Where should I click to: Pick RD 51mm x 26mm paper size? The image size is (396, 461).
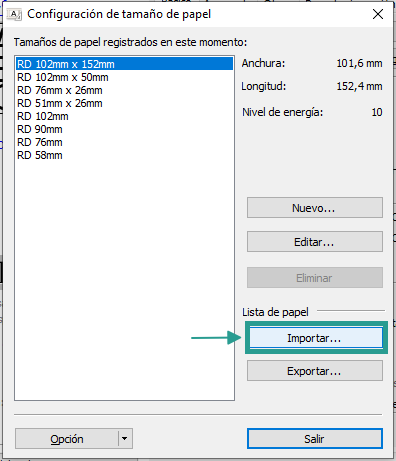point(124,103)
